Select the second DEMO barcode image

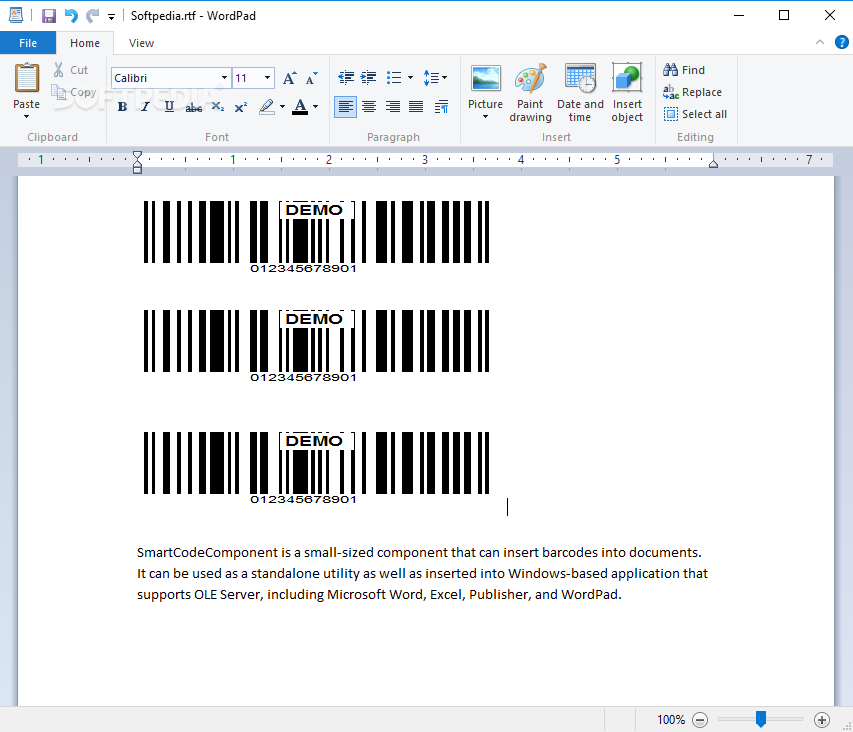[x=316, y=345]
